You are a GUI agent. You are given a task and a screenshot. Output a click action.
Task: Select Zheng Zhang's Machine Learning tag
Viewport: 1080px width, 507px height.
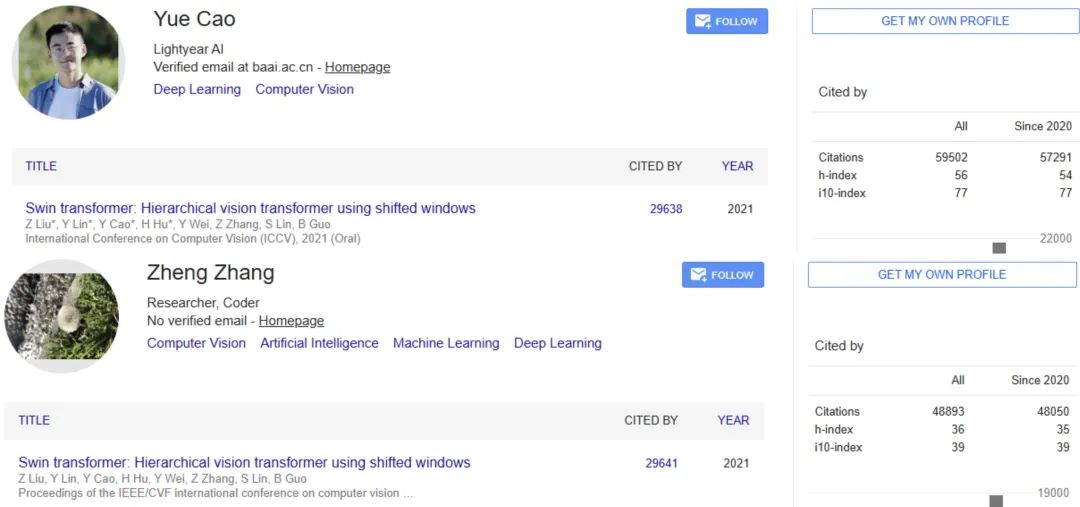pos(446,343)
